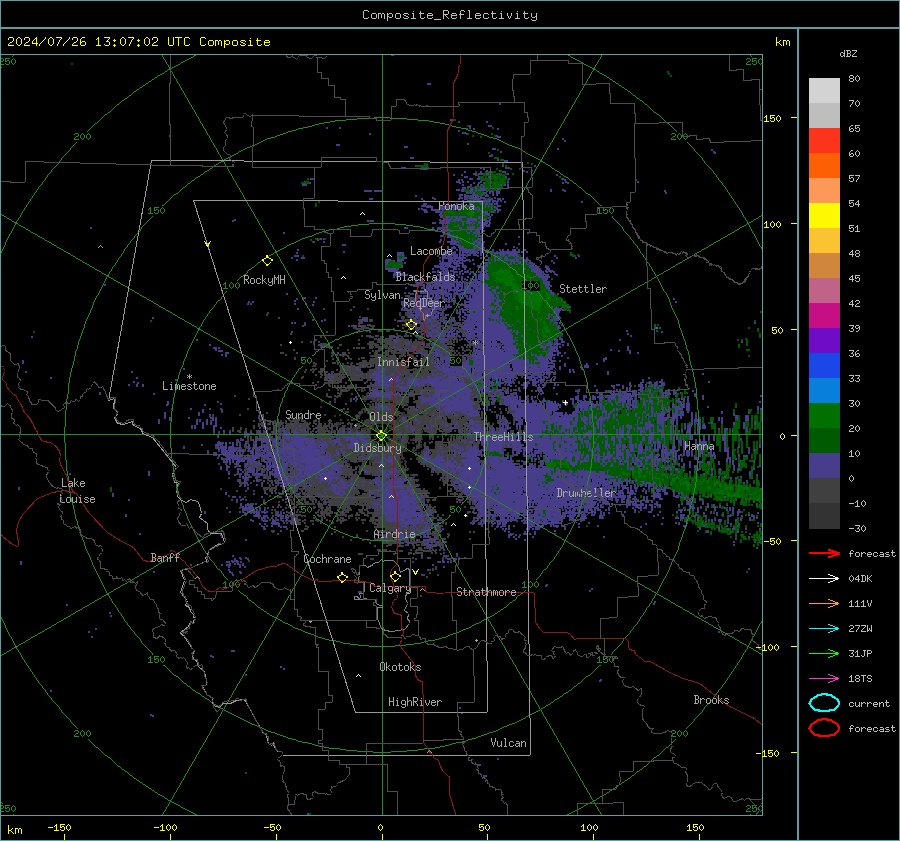Click the 'Cochrane' city label
The height and width of the screenshot is (841, 900).
327,559
